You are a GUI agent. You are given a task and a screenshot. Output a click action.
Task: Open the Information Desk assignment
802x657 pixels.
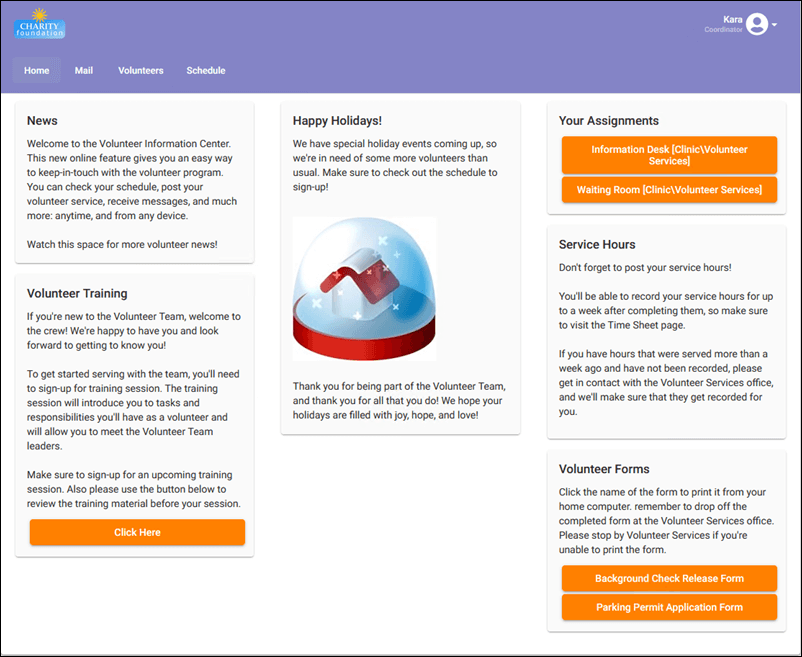coord(668,154)
